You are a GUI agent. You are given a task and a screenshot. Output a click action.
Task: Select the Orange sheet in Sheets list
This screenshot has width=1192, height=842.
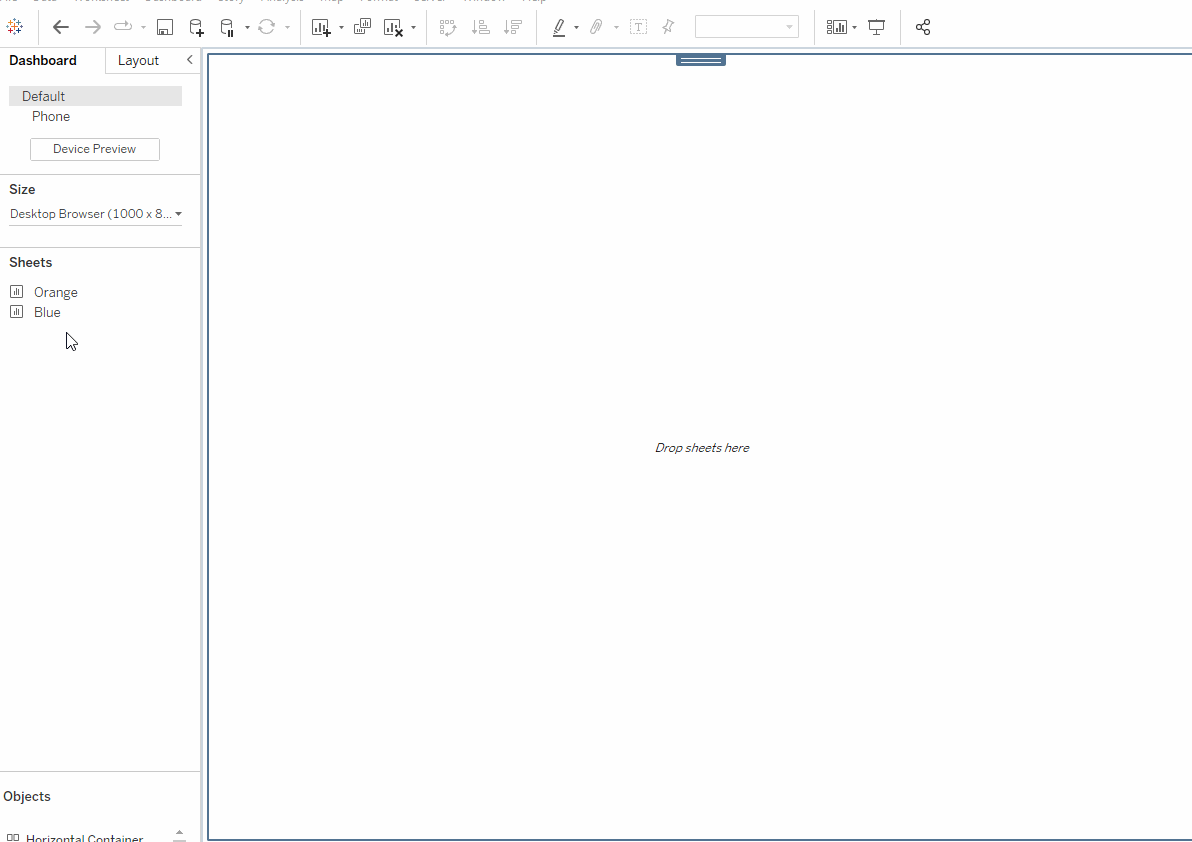55,292
